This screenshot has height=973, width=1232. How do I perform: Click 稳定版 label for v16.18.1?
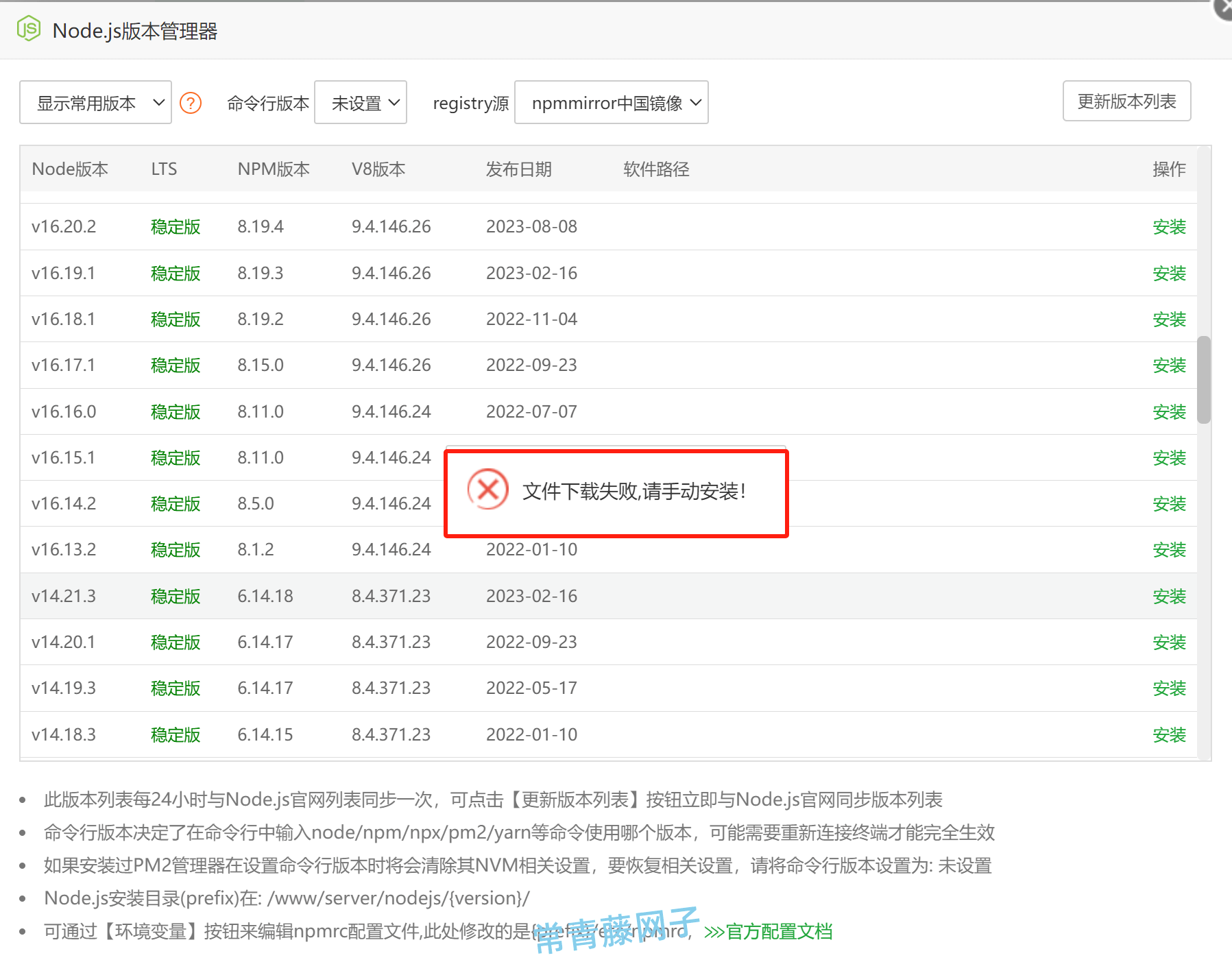click(175, 319)
